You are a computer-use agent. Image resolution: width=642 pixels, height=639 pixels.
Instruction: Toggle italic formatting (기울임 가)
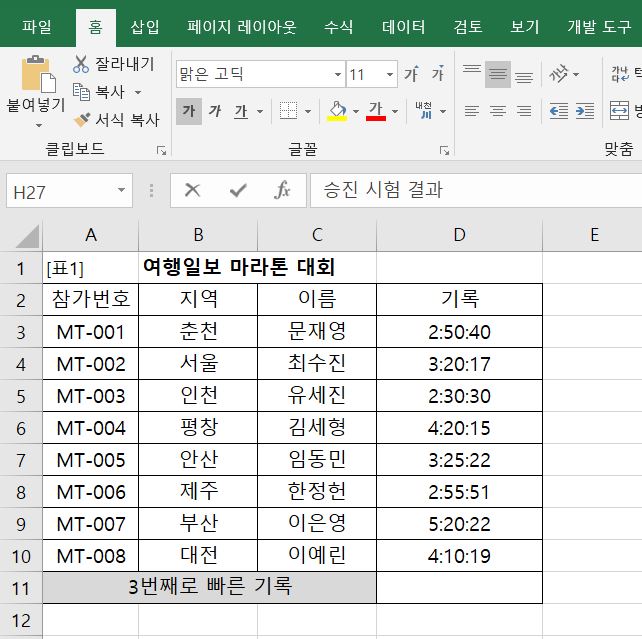(215, 111)
